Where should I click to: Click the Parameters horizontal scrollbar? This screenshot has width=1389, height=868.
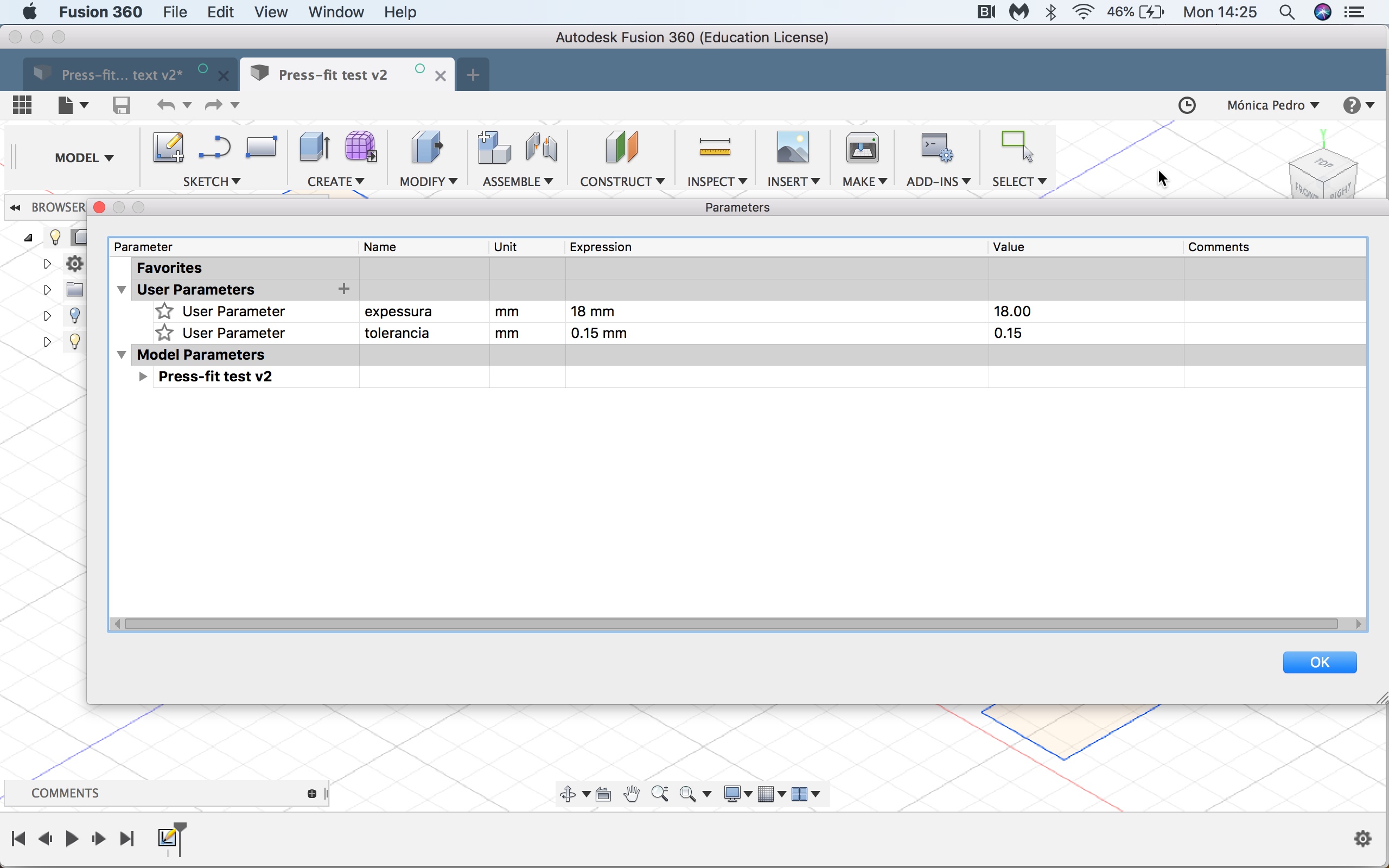point(731,623)
